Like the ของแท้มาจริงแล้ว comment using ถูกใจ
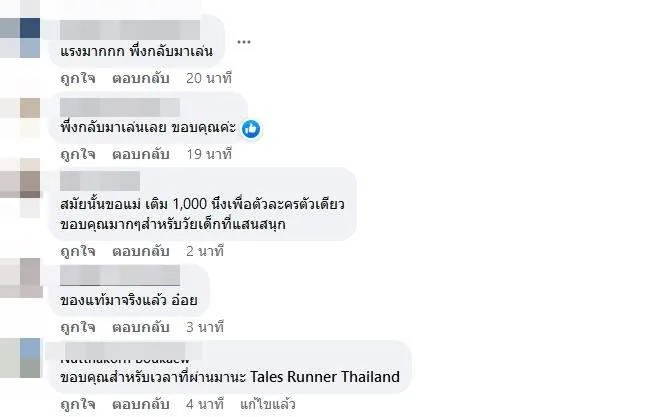This screenshot has width=667, height=417. coord(77,326)
